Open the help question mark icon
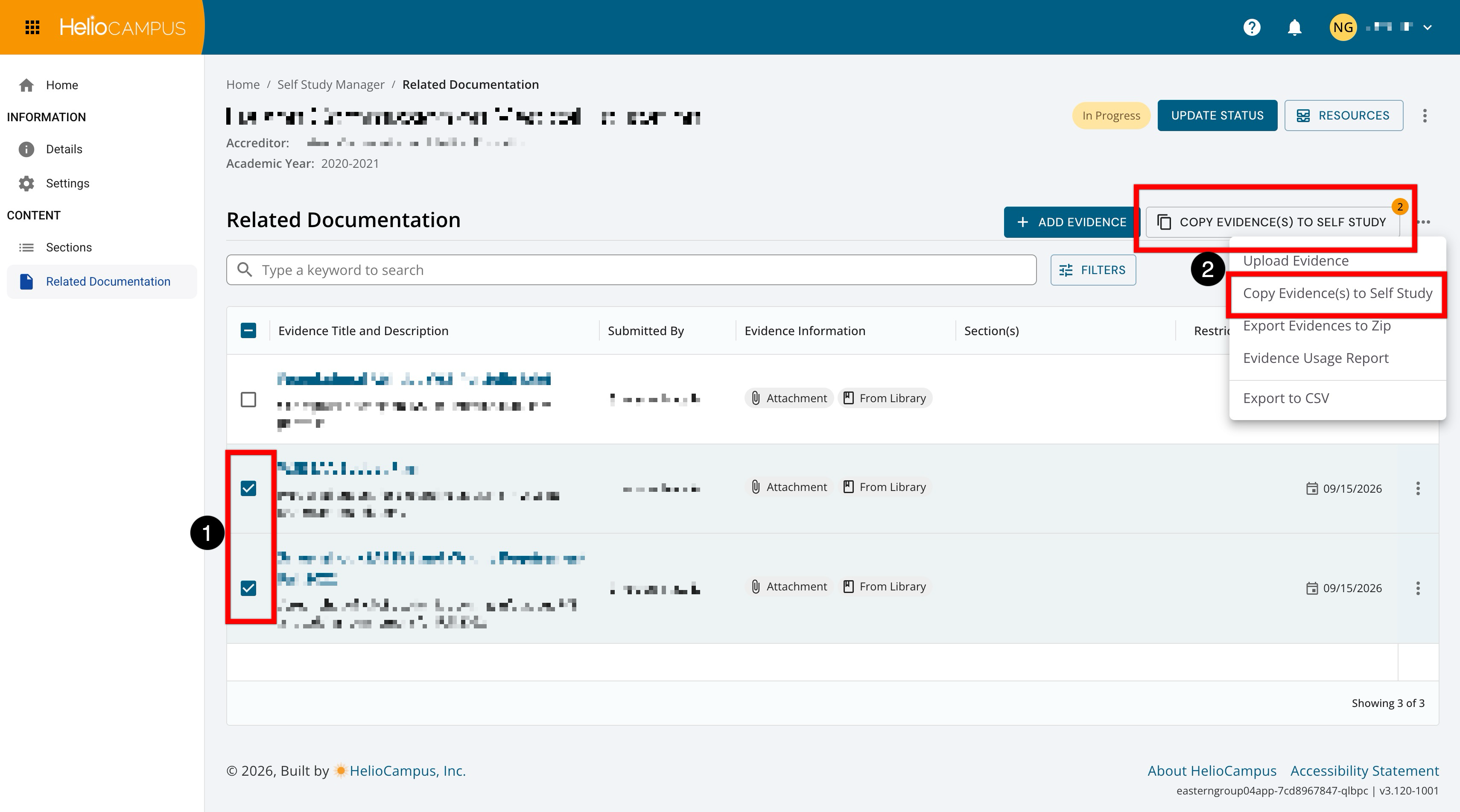 click(1251, 27)
